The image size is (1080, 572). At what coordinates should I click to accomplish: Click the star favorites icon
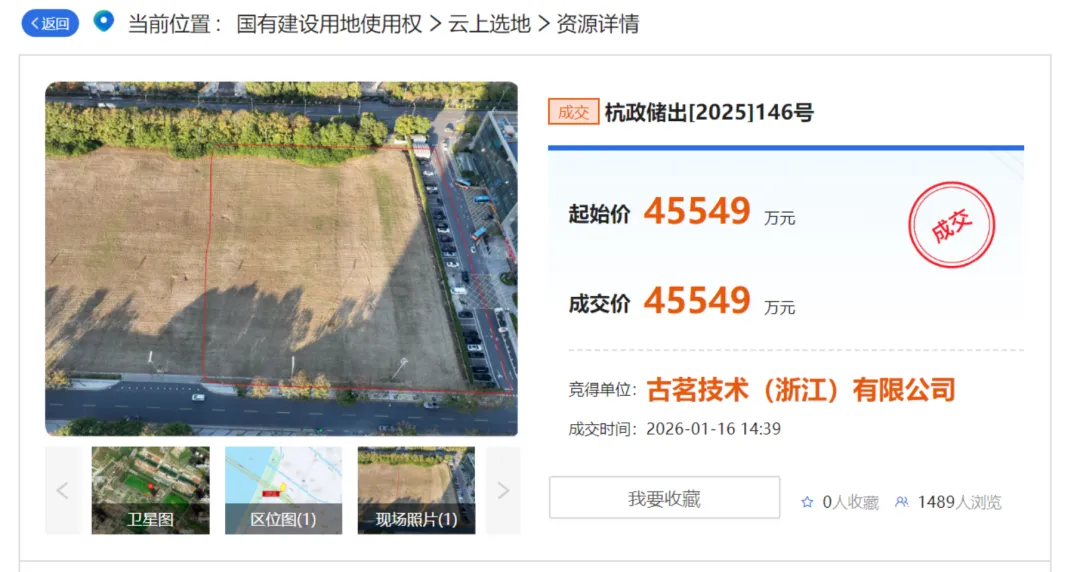pos(807,502)
